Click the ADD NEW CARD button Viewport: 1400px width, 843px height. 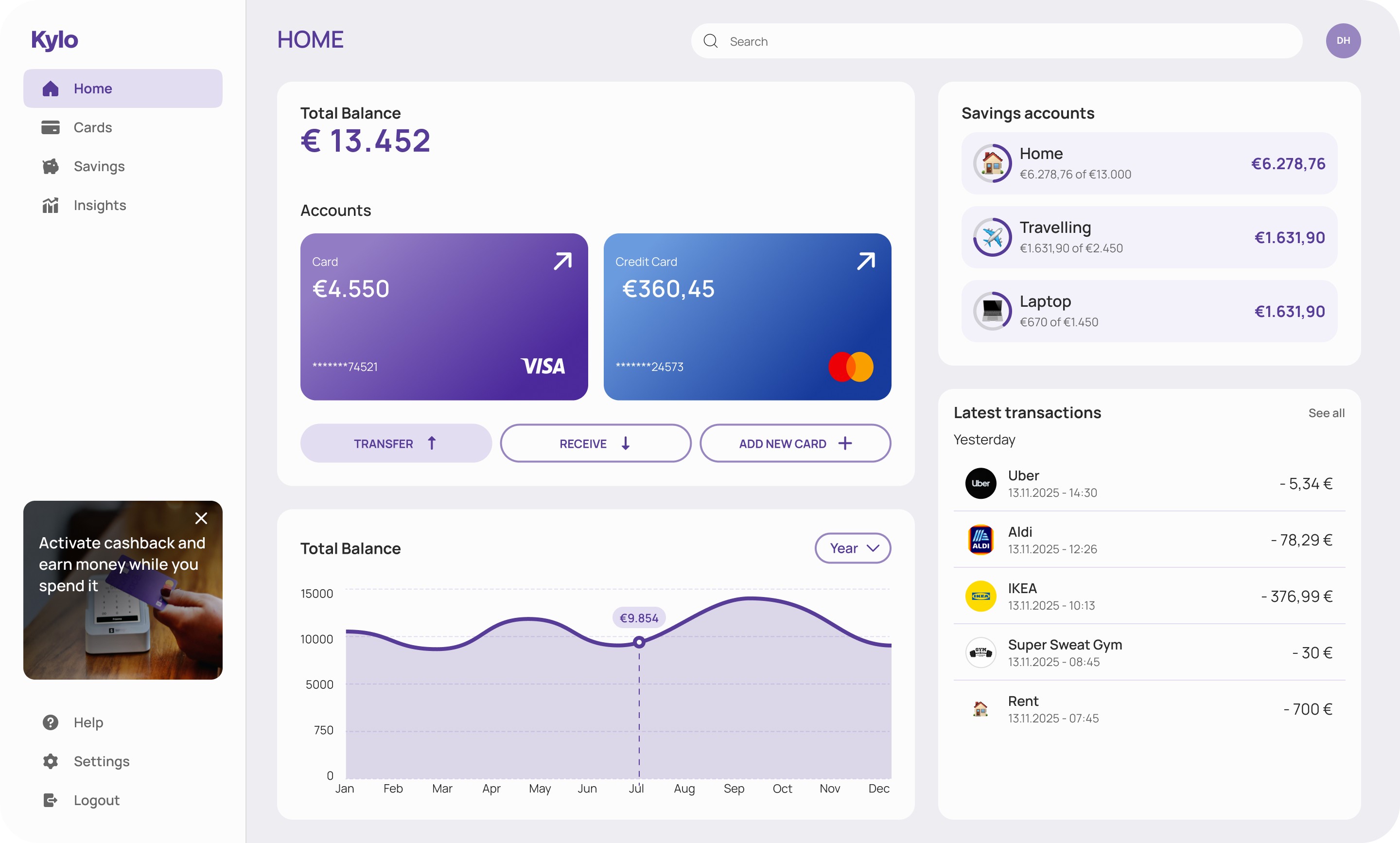coord(795,444)
